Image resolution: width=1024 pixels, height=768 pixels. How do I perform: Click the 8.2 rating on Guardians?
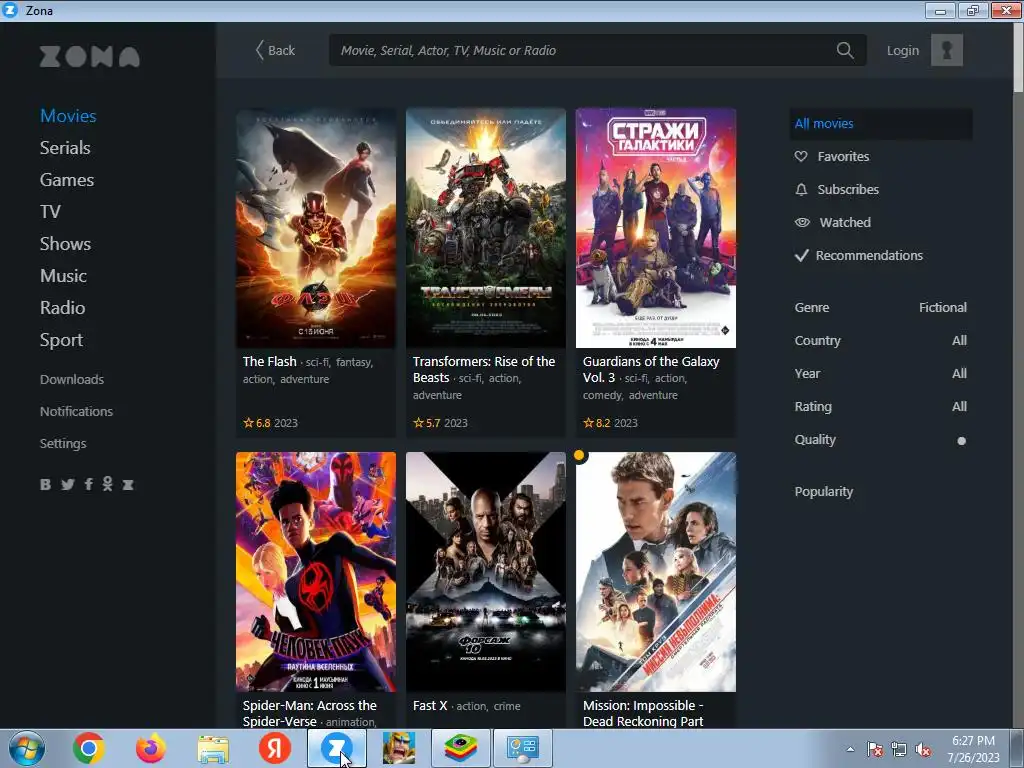click(597, 423)
